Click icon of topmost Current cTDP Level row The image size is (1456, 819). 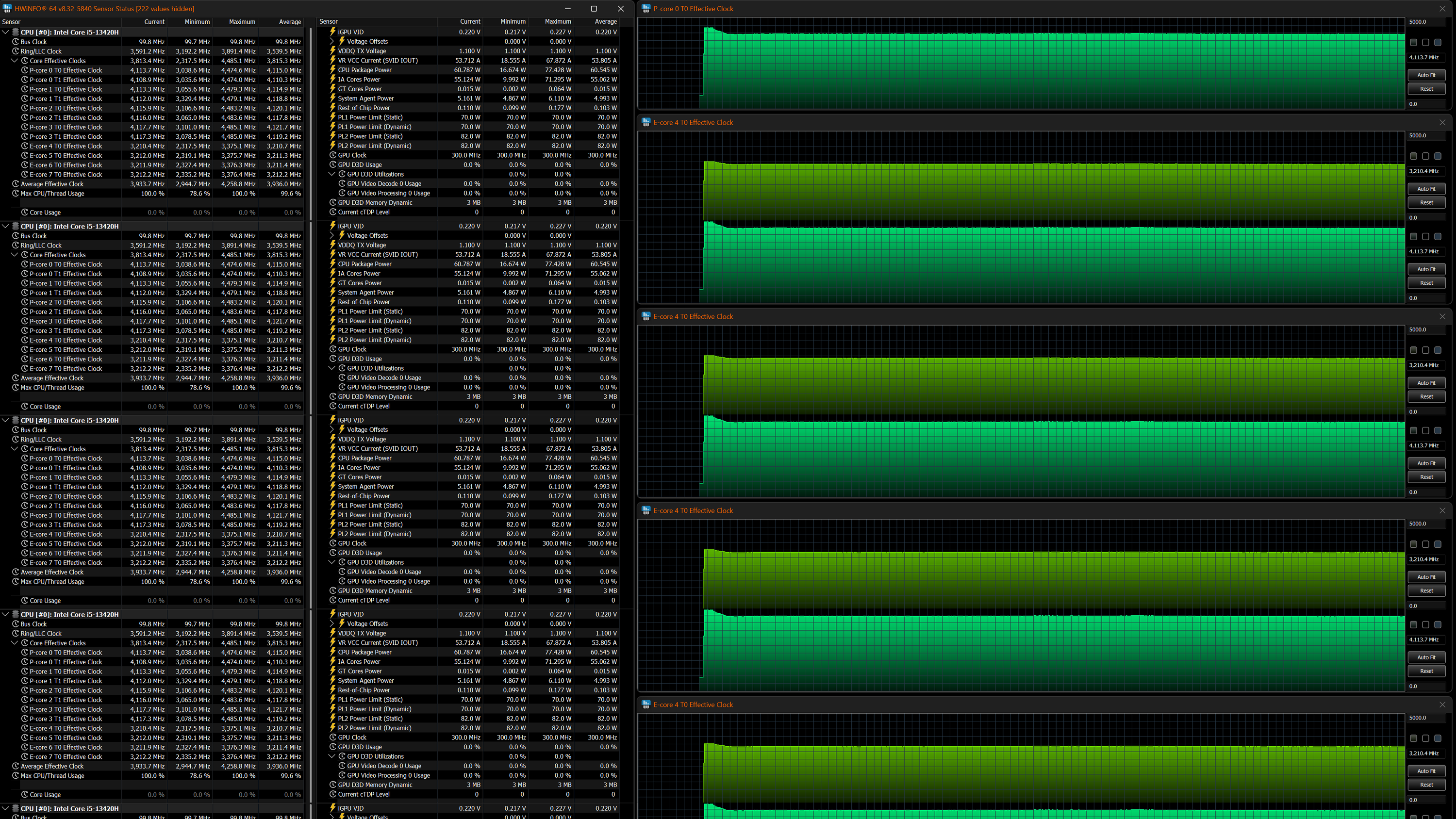333,213
